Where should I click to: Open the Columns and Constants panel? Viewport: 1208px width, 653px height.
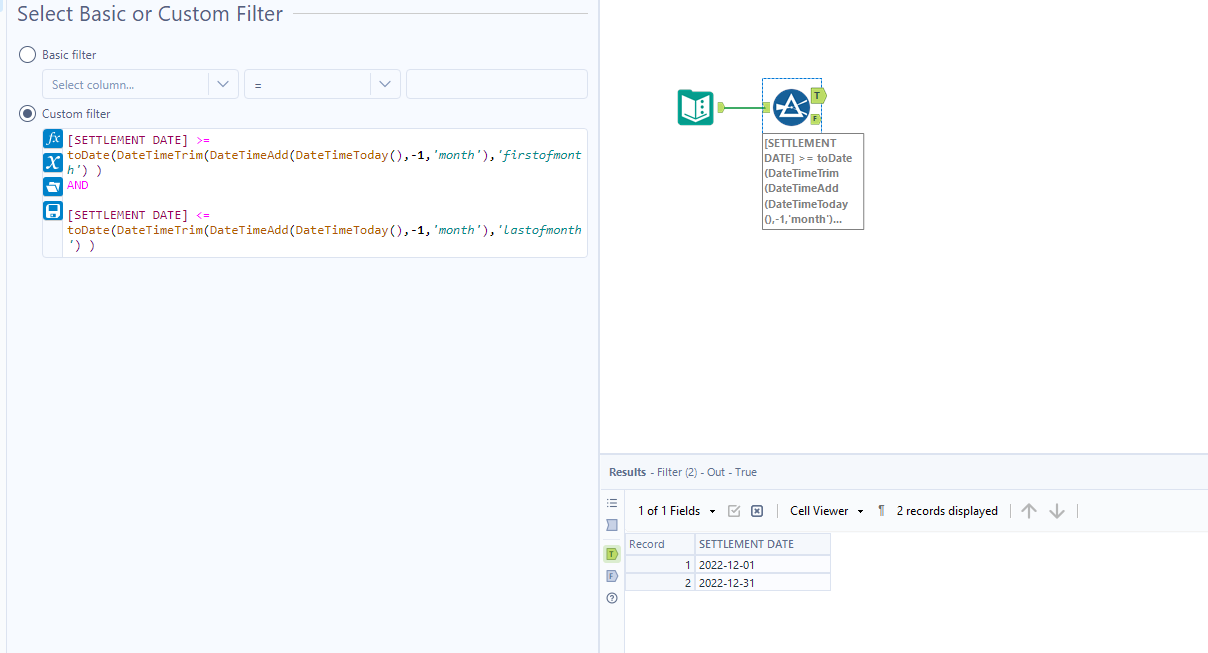click(52, 162)
